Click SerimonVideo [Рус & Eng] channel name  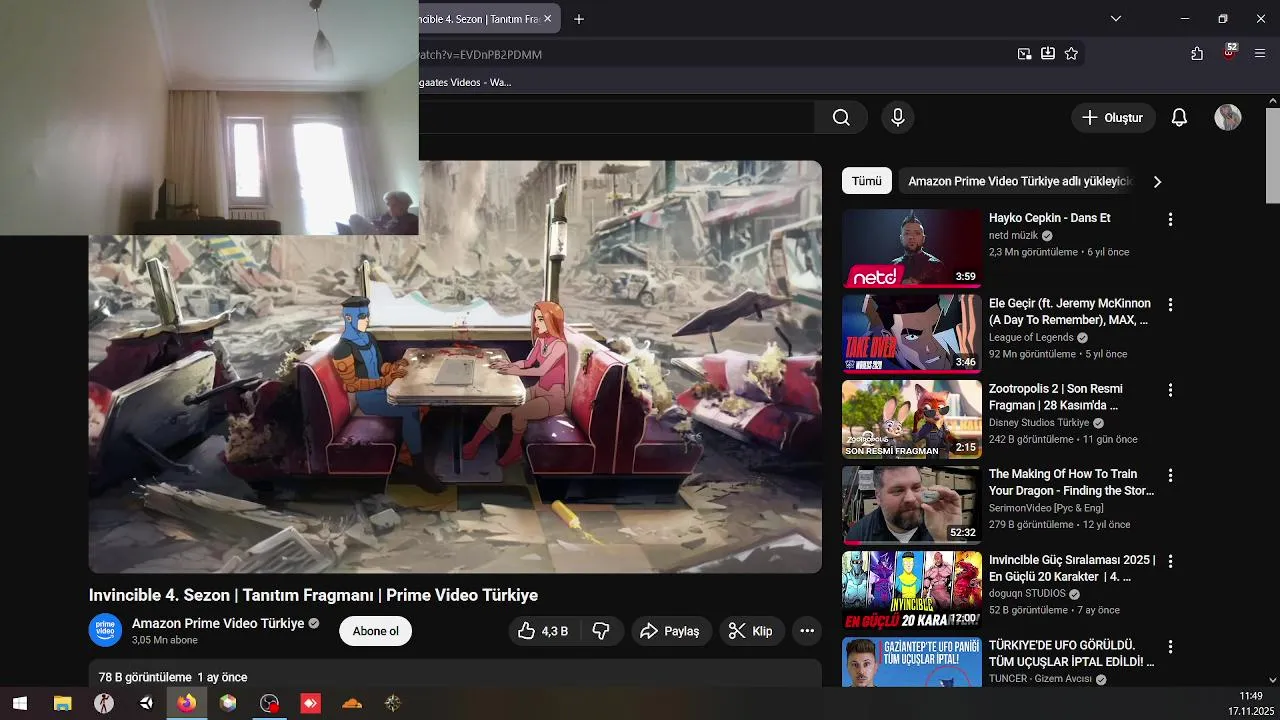pos(1046,508)
